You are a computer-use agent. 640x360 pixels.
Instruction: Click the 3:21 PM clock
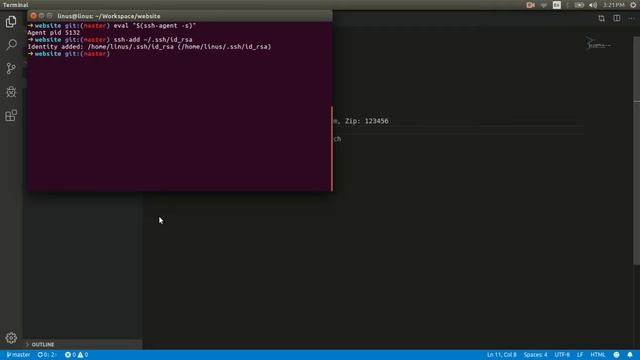pos(613,5)
